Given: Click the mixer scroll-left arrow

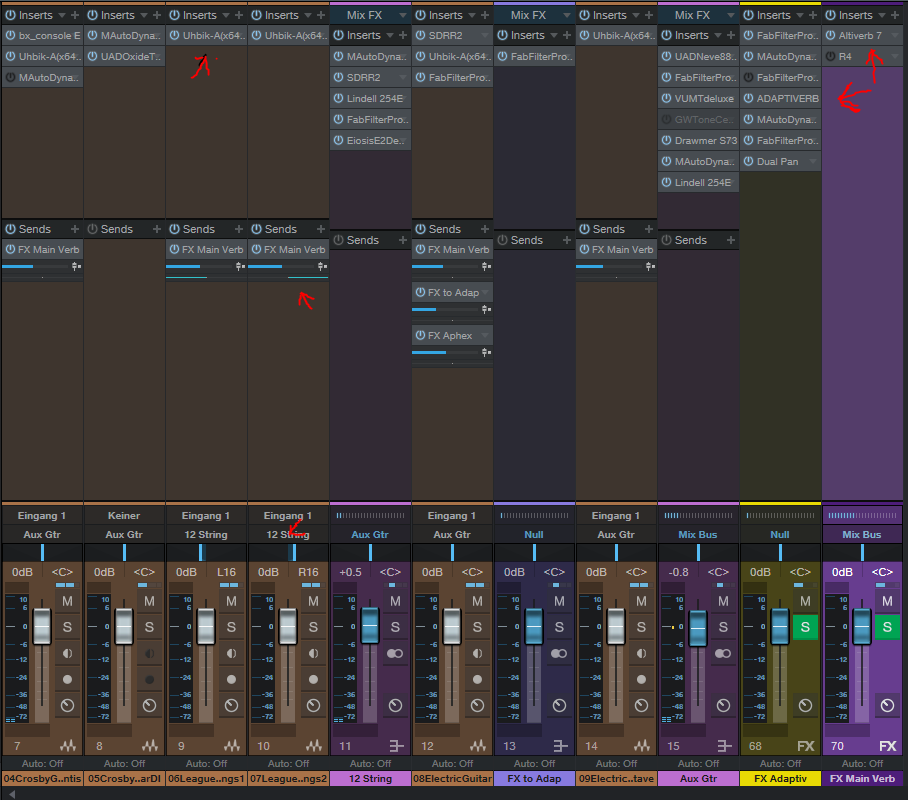Looking at the screenshot, I should click(12, 794).
